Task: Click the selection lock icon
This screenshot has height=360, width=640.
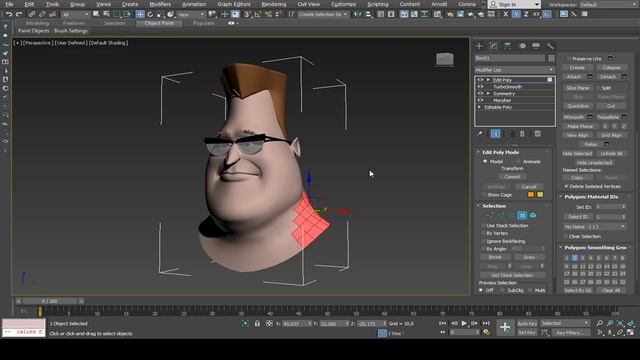Action: 257,323
